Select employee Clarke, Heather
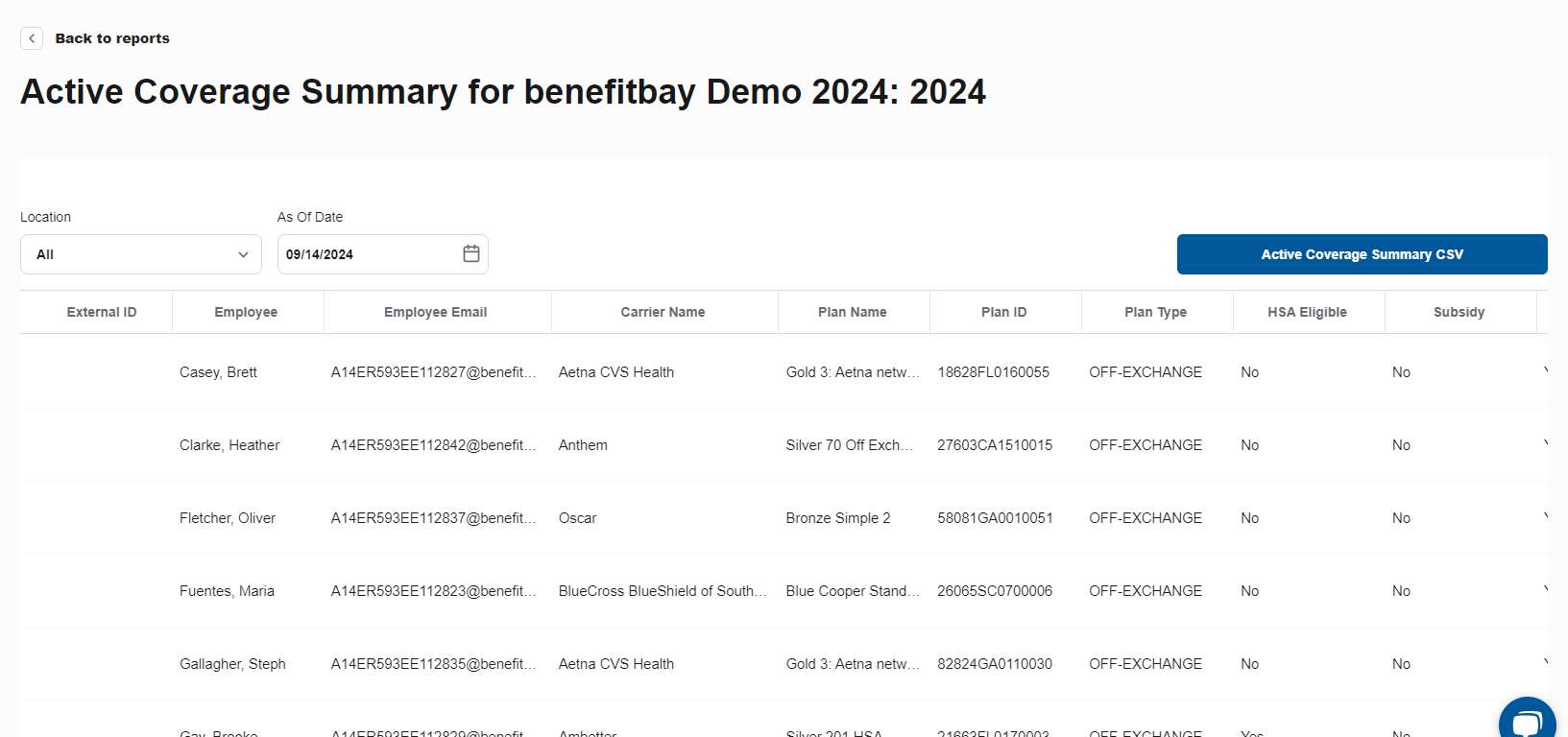This screenshot has height=737, width=1568. (x=229, y=445)
